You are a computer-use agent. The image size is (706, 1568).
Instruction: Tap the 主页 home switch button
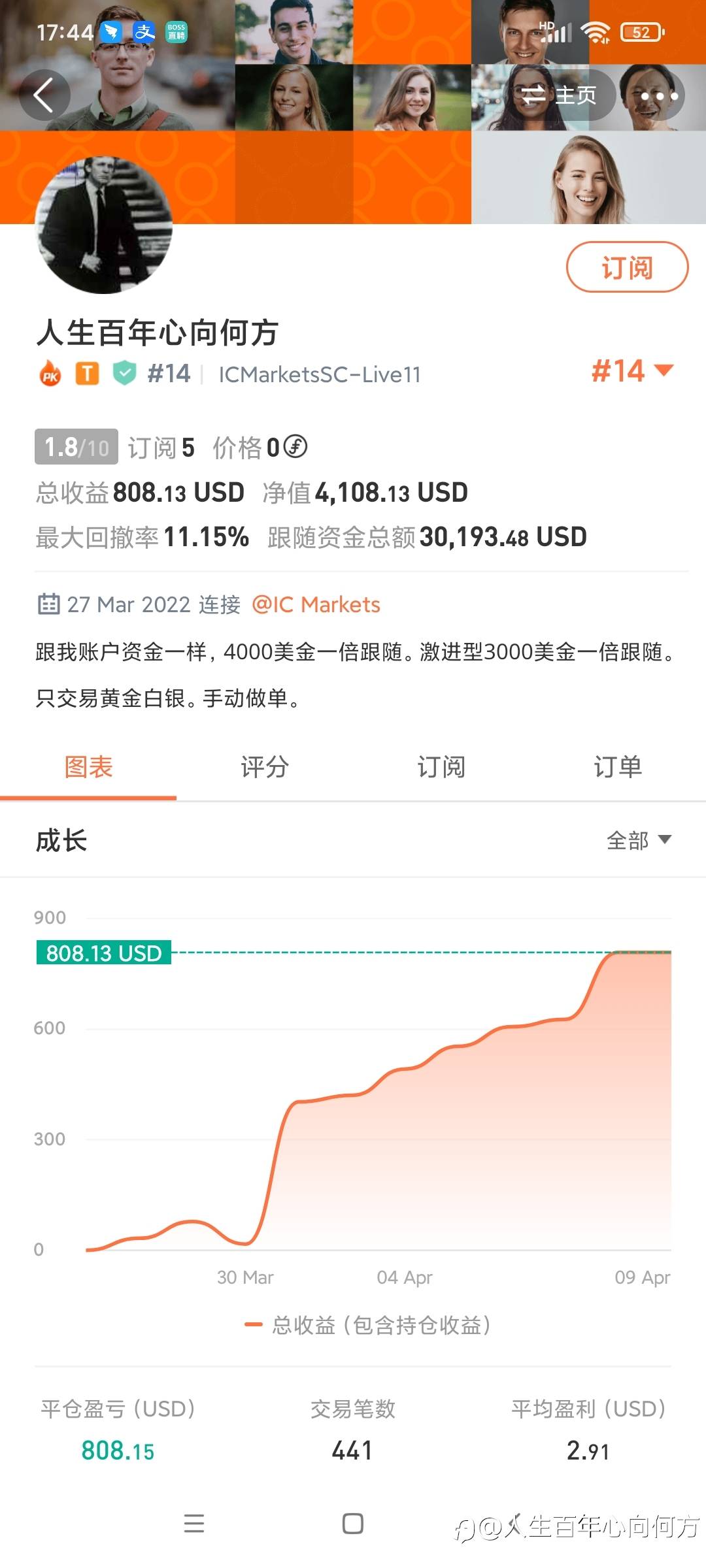point(560,96)
